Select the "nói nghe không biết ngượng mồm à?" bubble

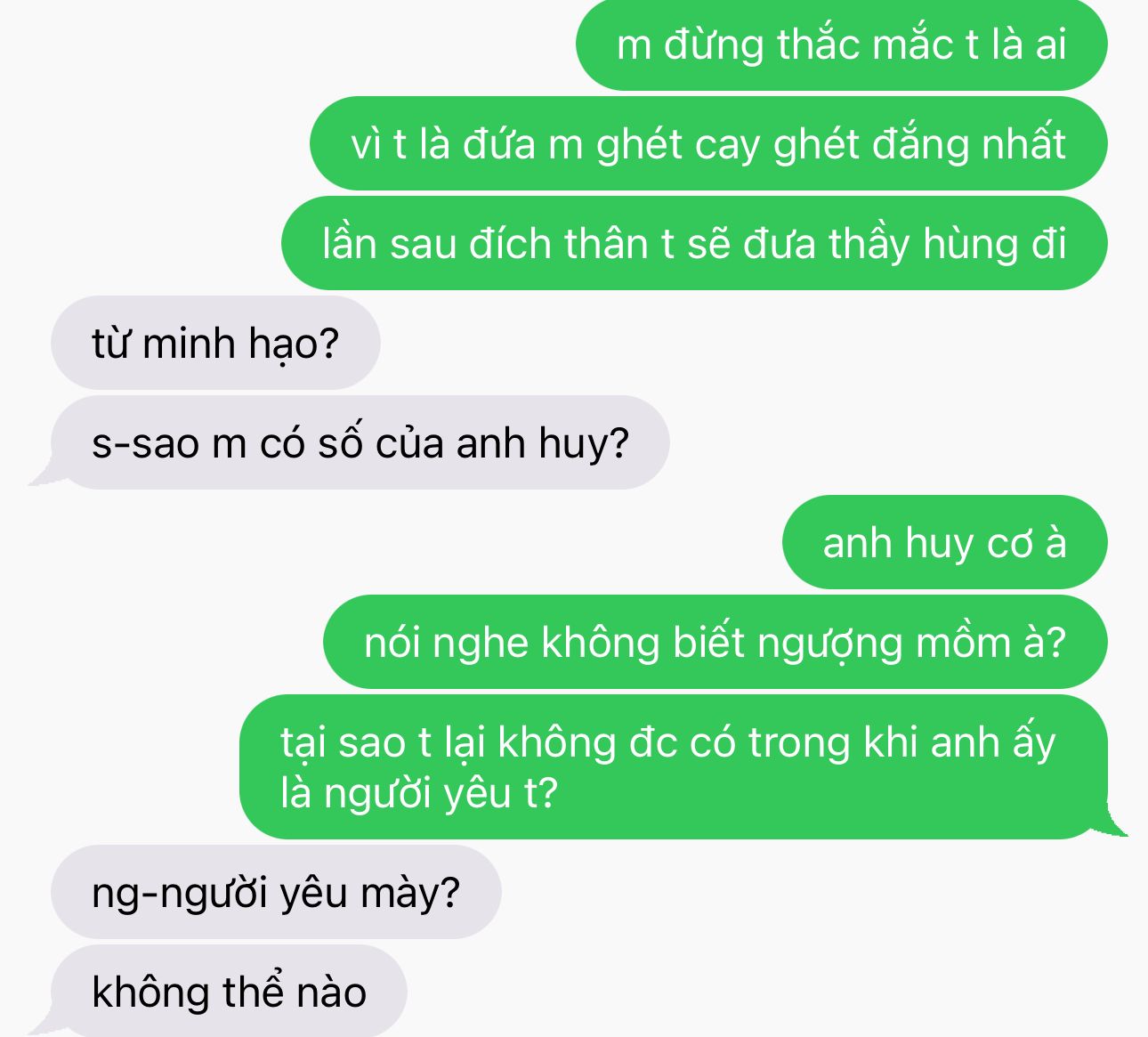(715, 642)
